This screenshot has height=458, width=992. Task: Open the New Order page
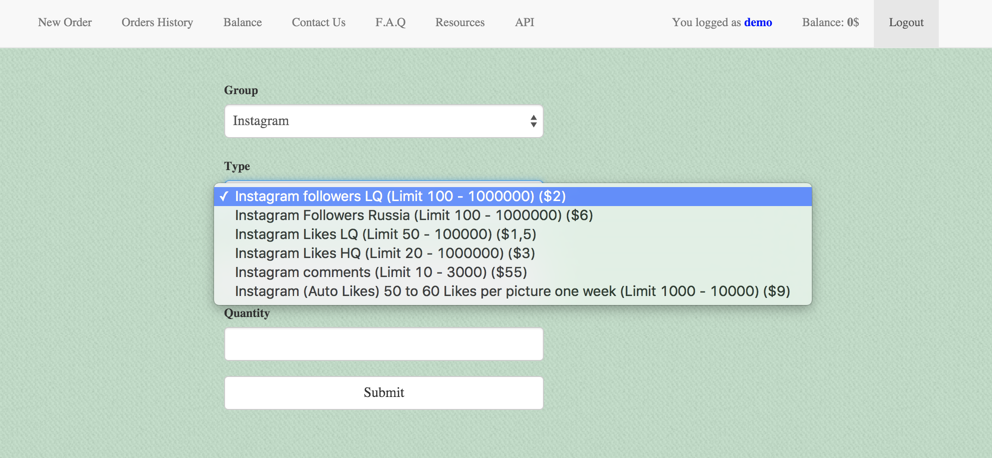pyautogui.click(x=65, y=23)
